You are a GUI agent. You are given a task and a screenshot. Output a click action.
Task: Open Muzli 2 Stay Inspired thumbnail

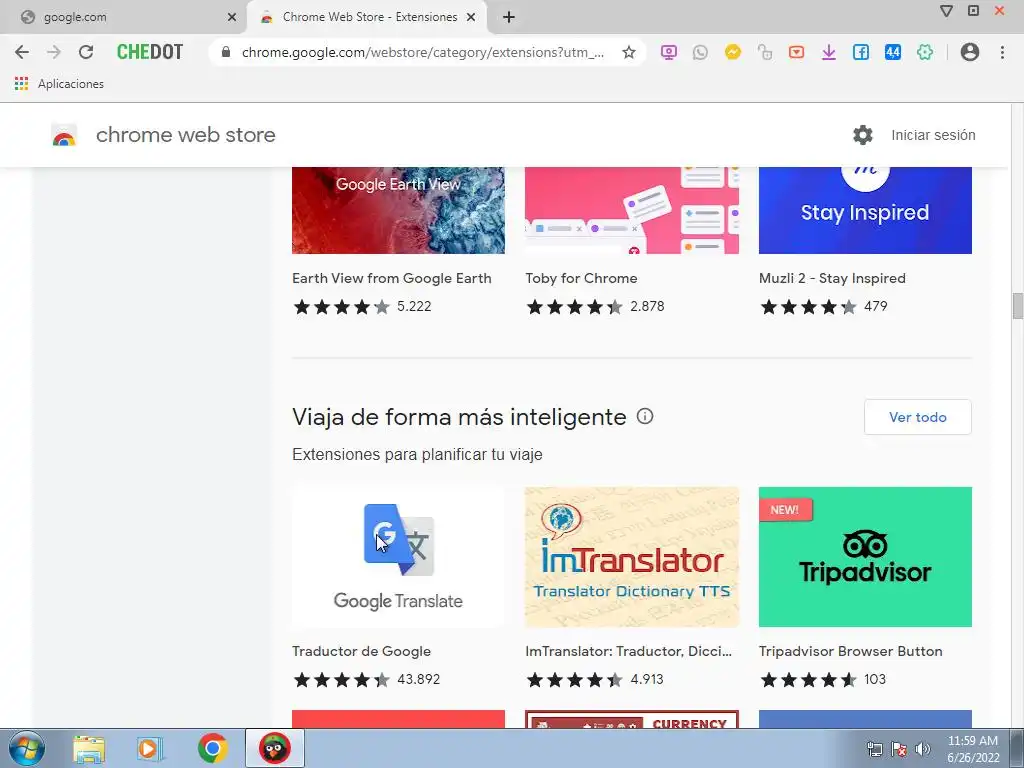point(865,210)
